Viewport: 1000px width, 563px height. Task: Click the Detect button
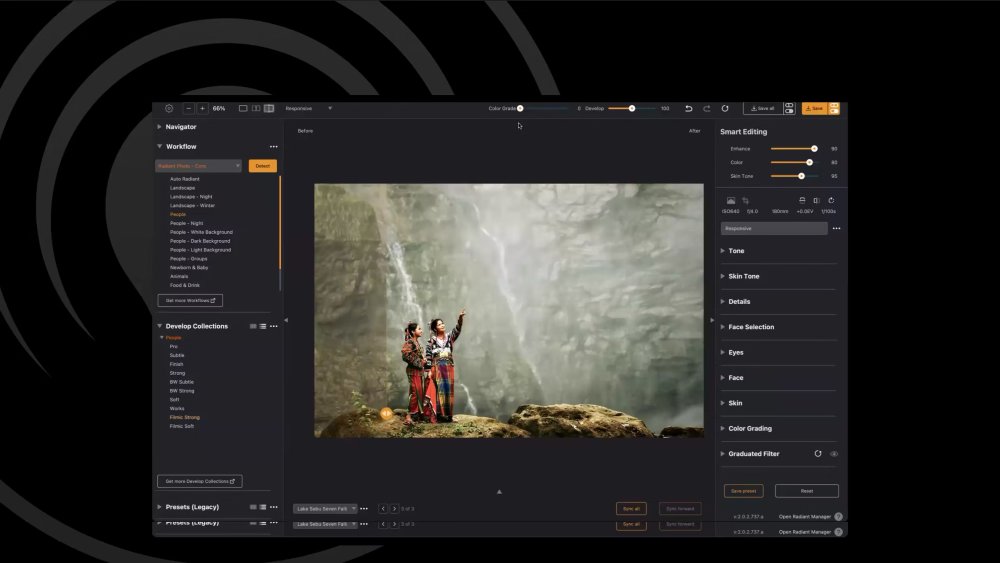262,166
